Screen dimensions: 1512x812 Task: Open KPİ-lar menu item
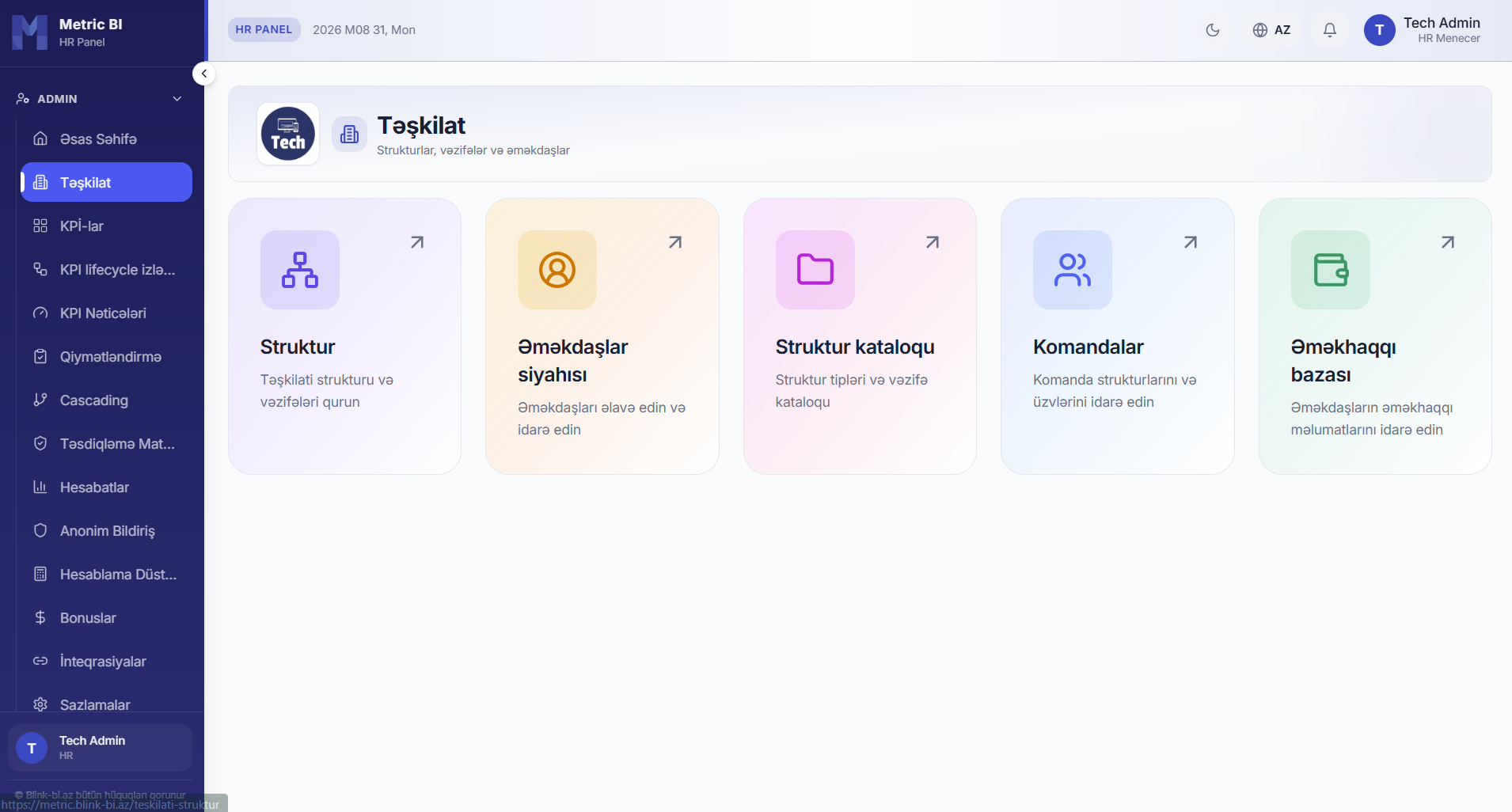(x=106, y=226)
